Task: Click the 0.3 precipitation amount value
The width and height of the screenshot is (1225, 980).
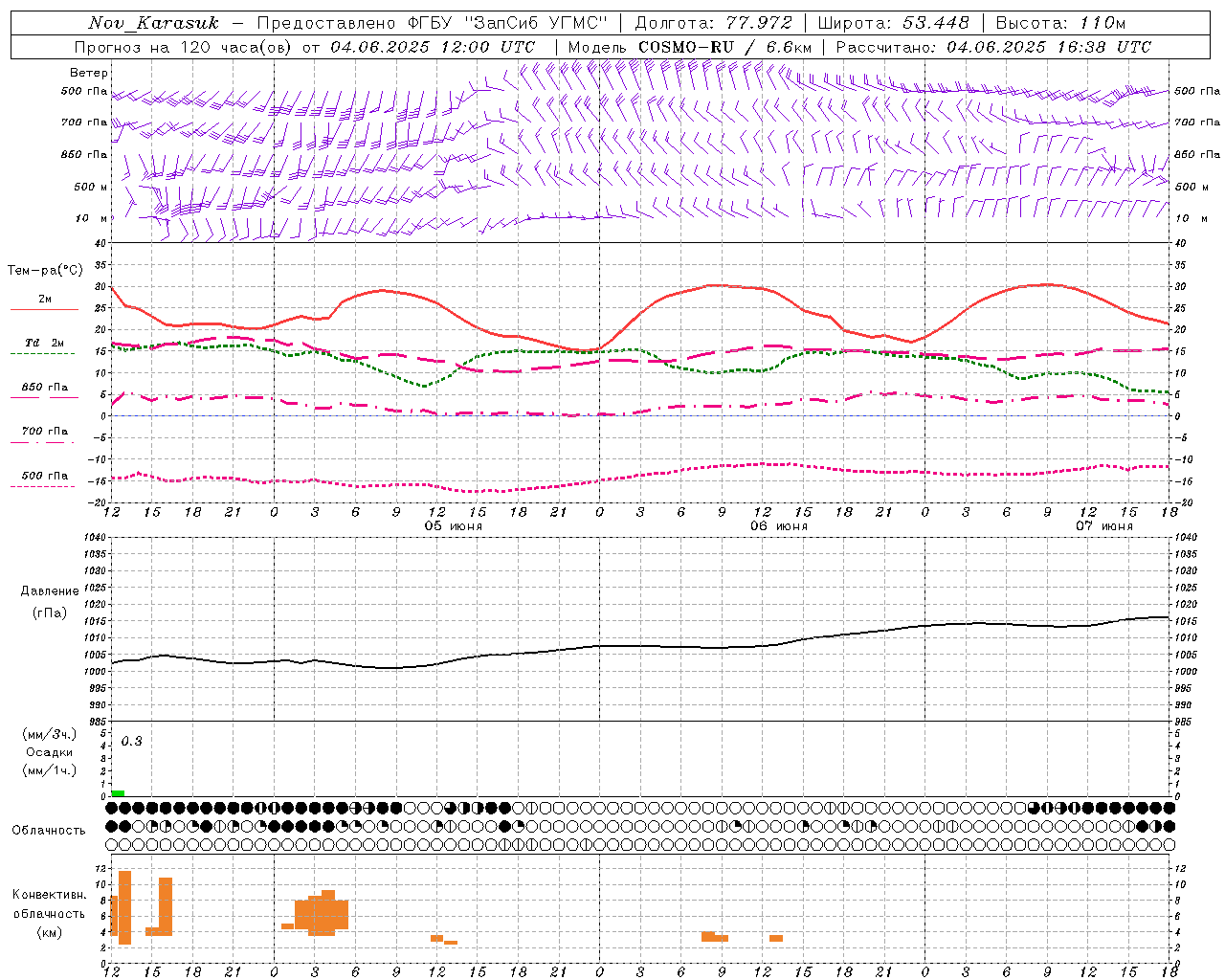Action: 132,741
